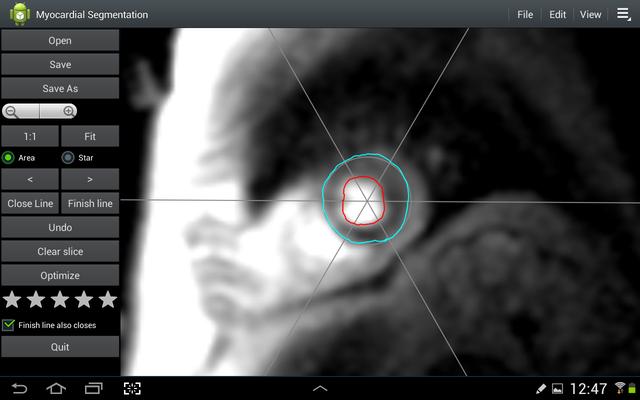This screenshot has height=400, width=640.
Task: Tap the screenshot capture icon in navigation bar
Action: 132,388
